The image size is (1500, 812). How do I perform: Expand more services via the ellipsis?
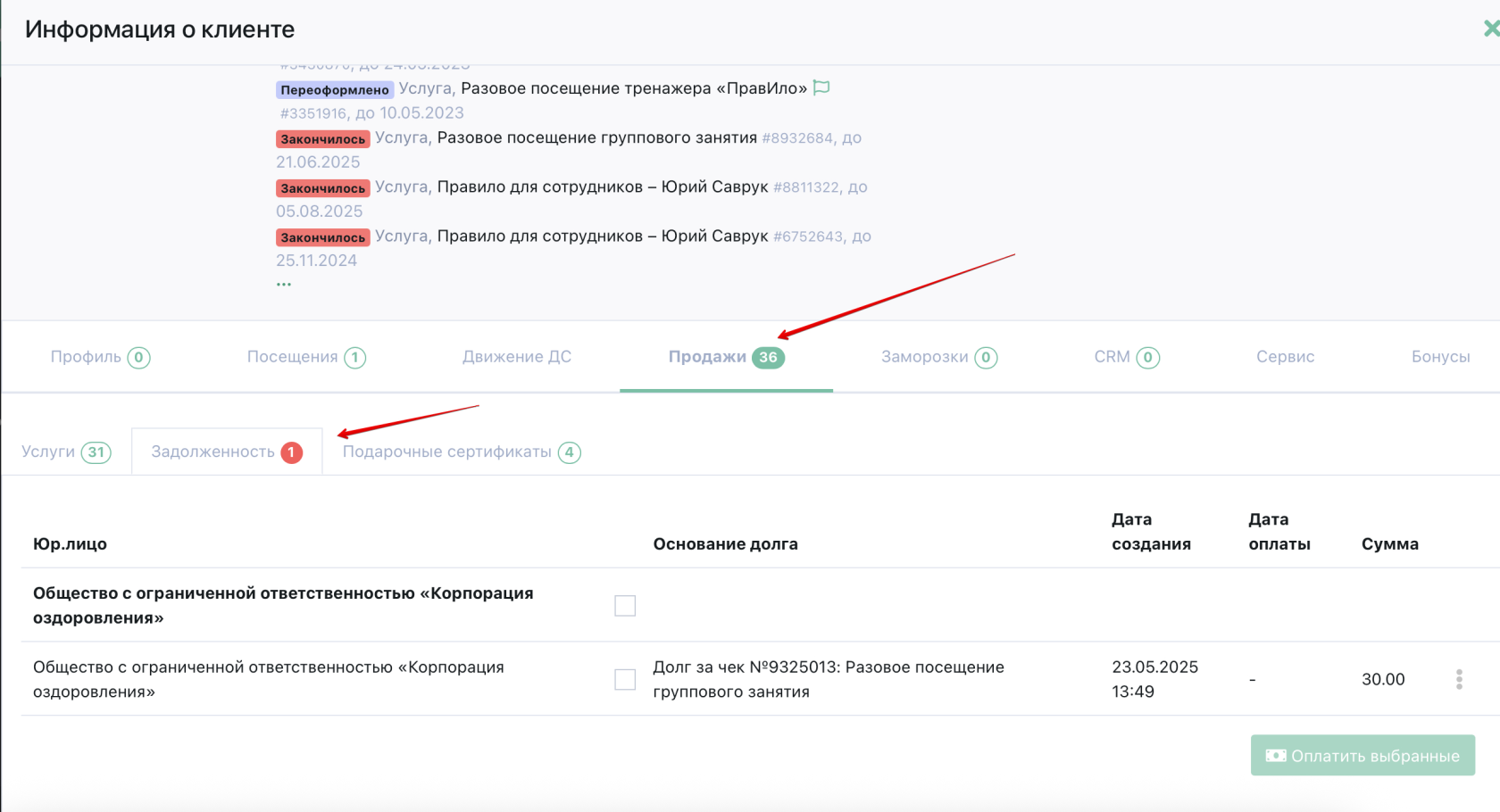(284, 284)
